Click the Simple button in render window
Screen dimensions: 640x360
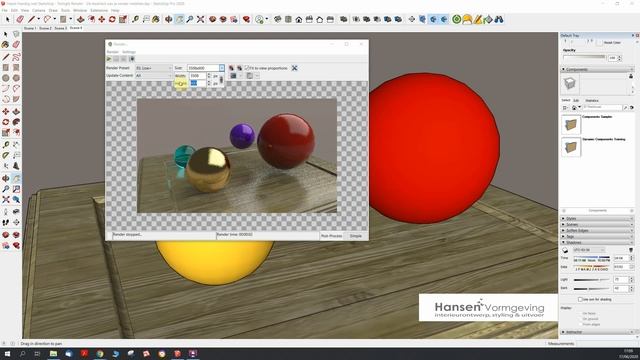coord(356,236)
